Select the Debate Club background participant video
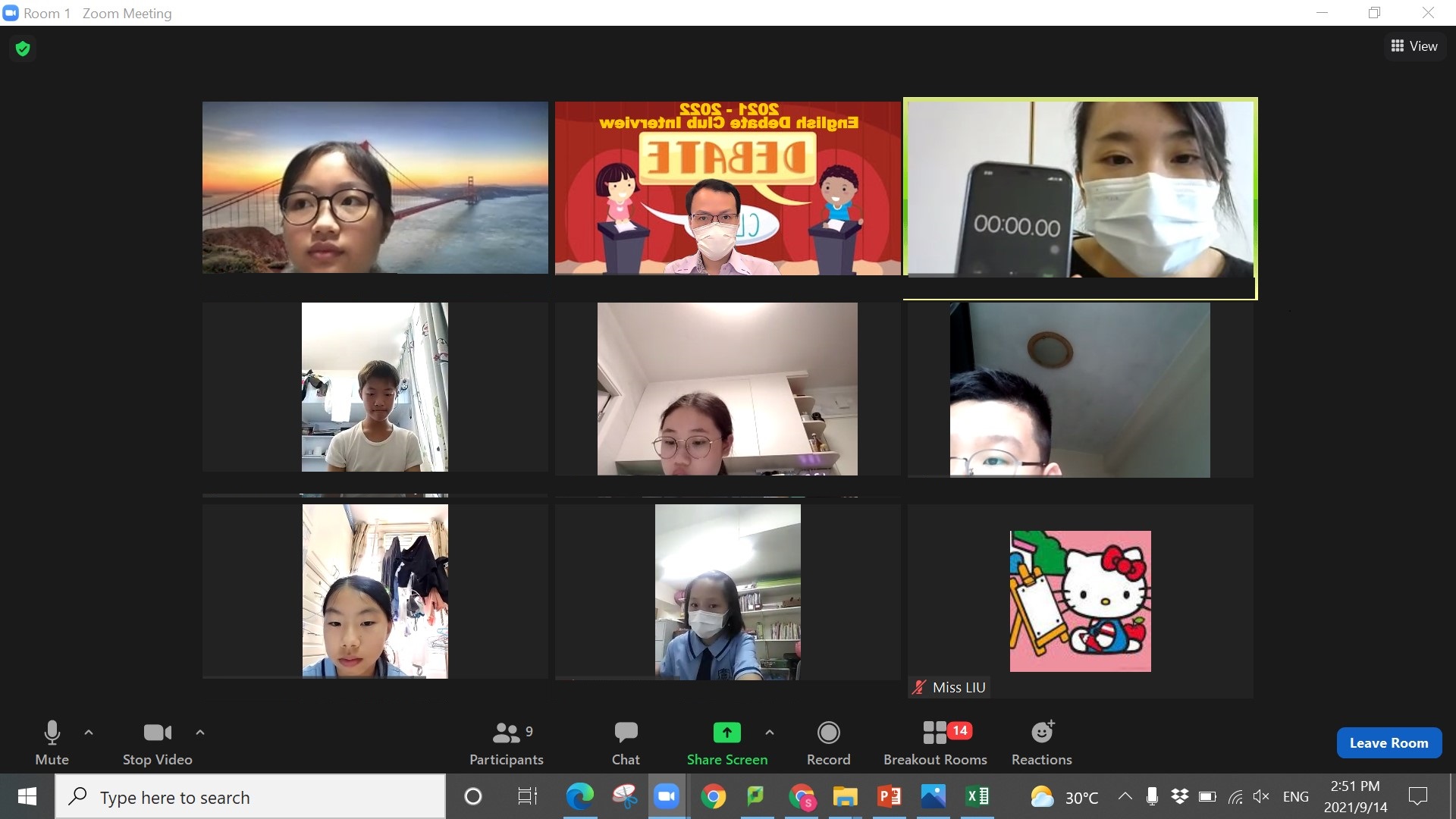Viewport: 1456px width, 819px height. pos(727,188)
